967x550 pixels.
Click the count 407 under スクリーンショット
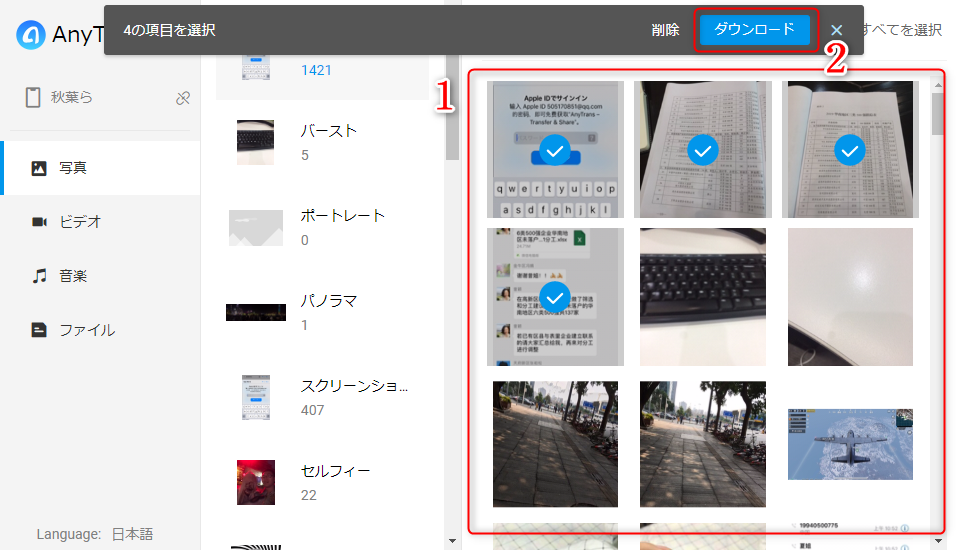[312, 410]
